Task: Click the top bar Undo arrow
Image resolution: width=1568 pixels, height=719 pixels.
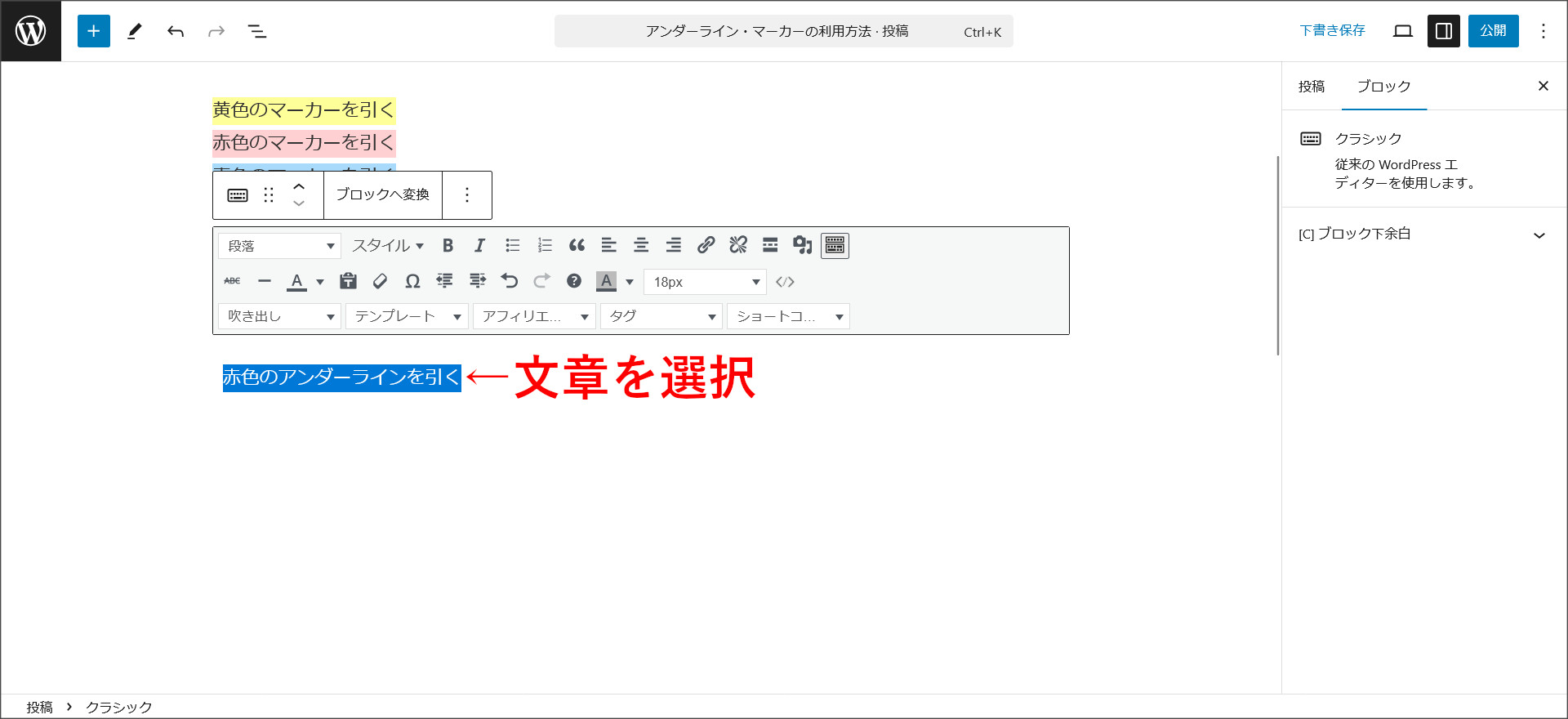Action: coord(176,31)
